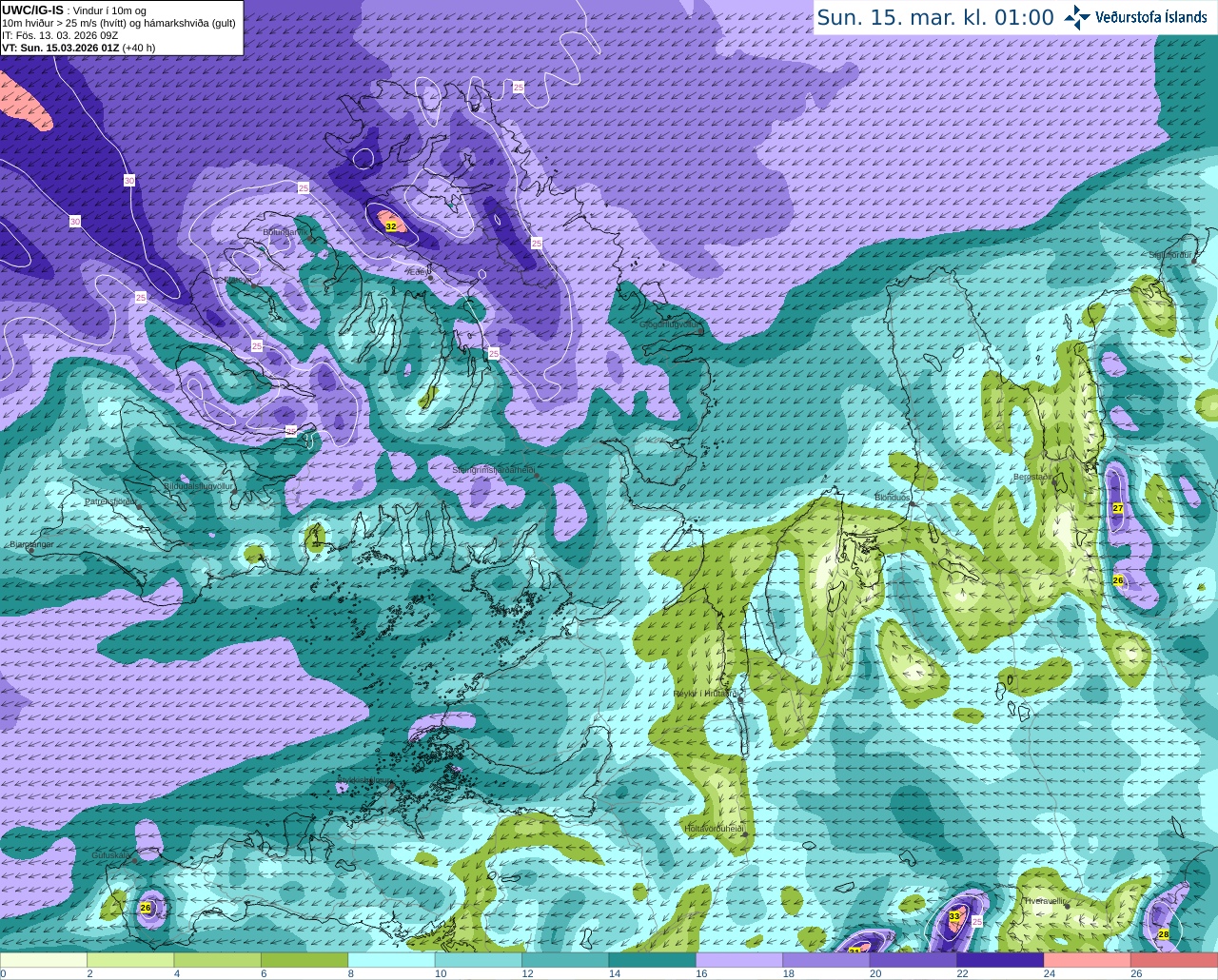This screenshot has height=980, width=1218.
Task: Click the Æðey station label
Action: pyautogui.click(x=417, y=271)
